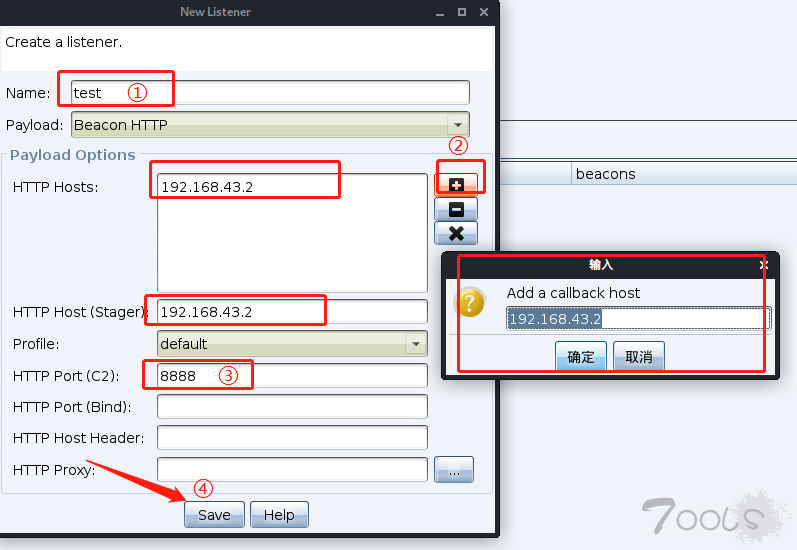The height and width of the screenshot is (550, 797).
Task: Close the New Listener window
Action: pos(484,12)
